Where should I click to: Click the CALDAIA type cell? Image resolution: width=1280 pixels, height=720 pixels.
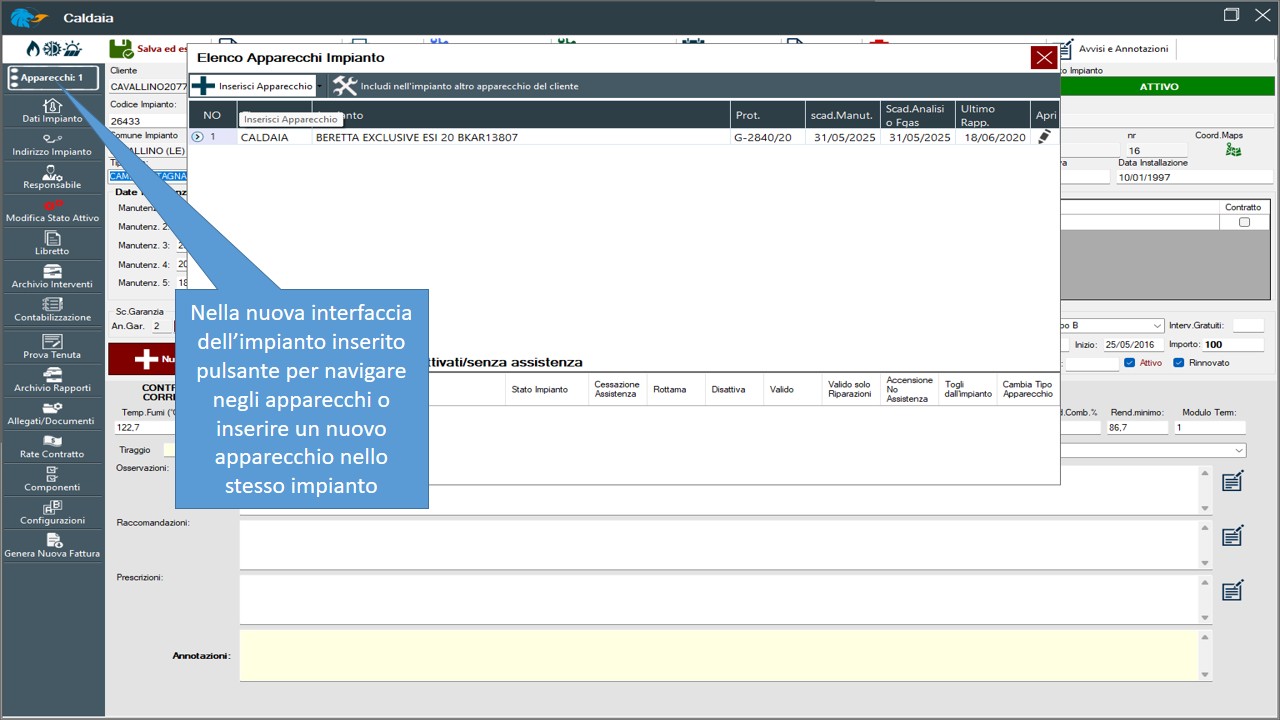(x=274, y=137)
